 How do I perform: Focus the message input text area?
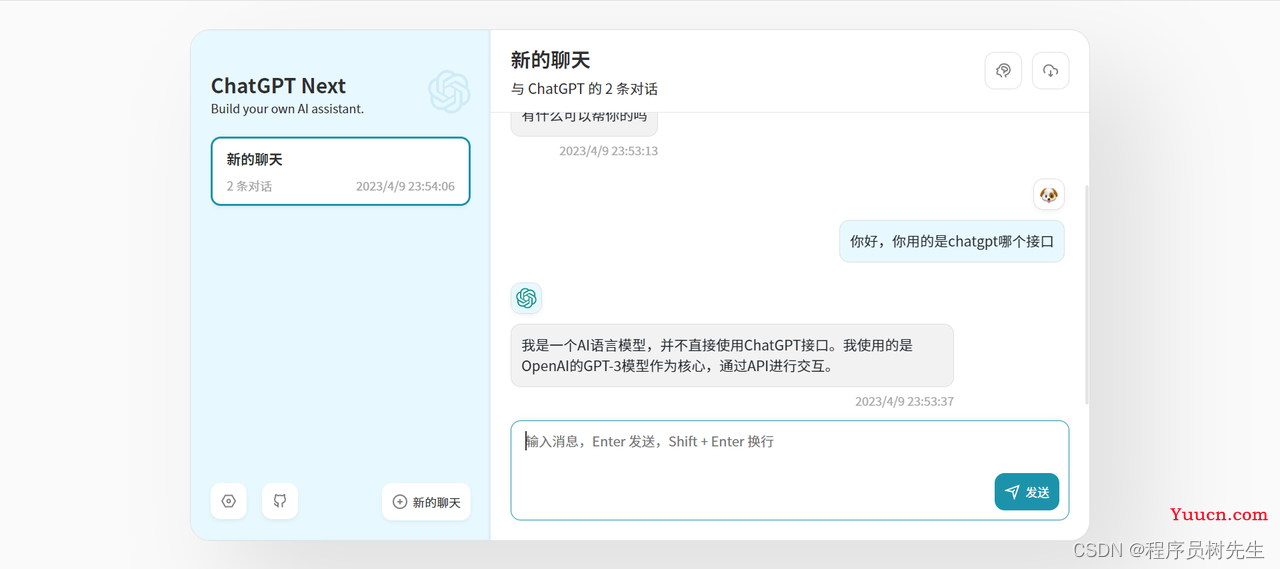pos(789,470)
